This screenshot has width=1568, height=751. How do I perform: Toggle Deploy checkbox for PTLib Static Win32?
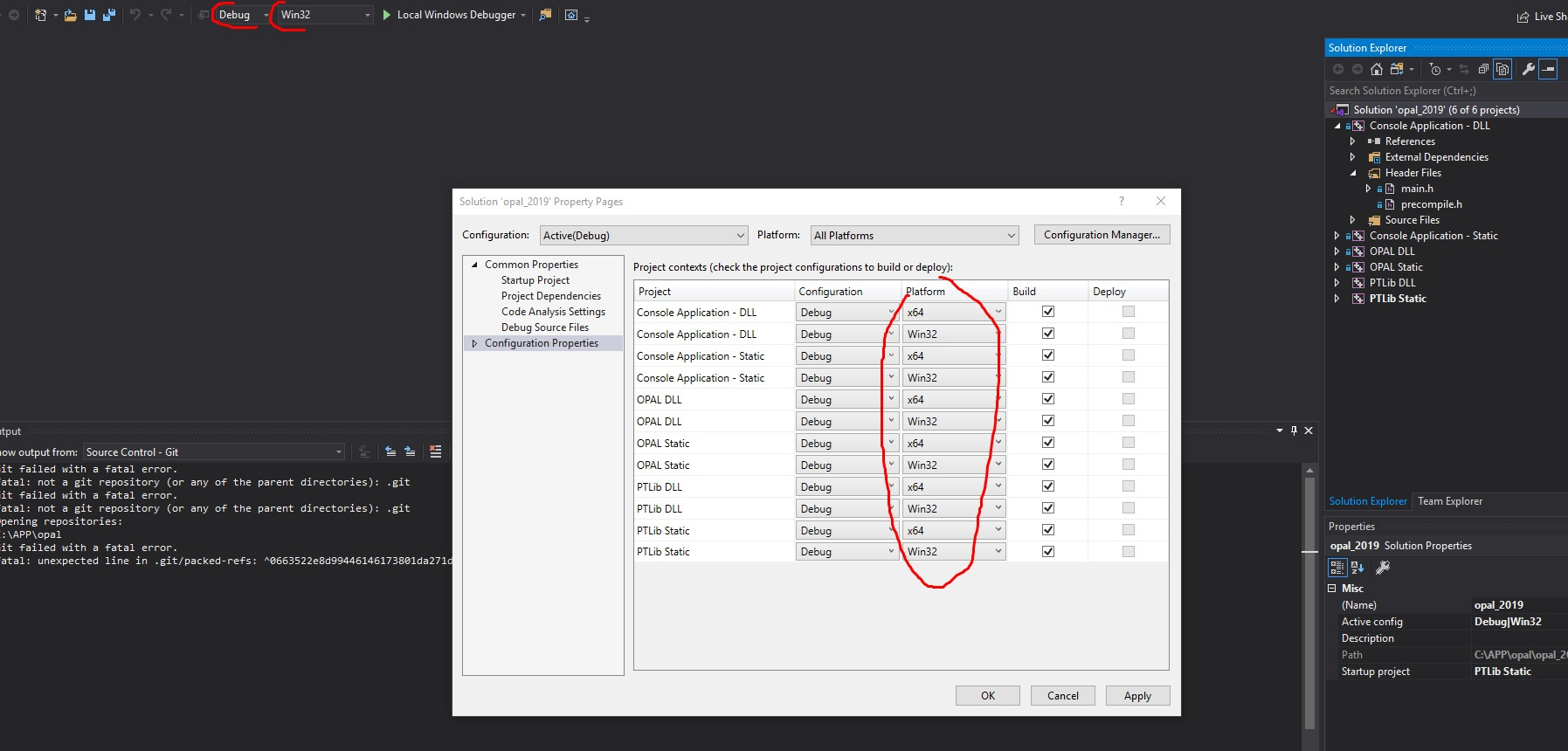pos(1129,551)
